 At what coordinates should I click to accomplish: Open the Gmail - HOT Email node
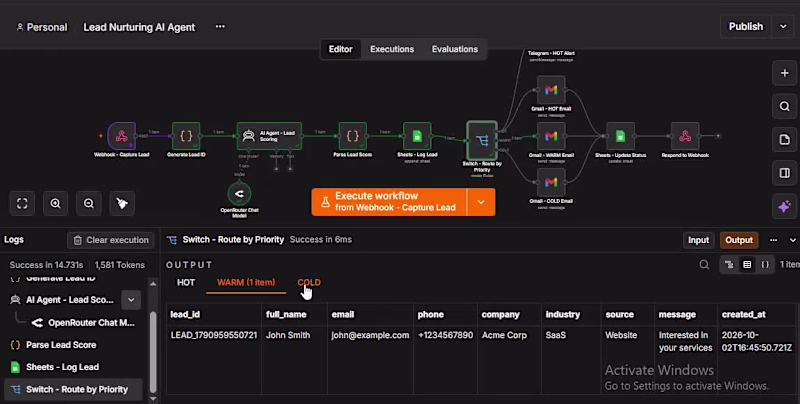click(551, 90)
